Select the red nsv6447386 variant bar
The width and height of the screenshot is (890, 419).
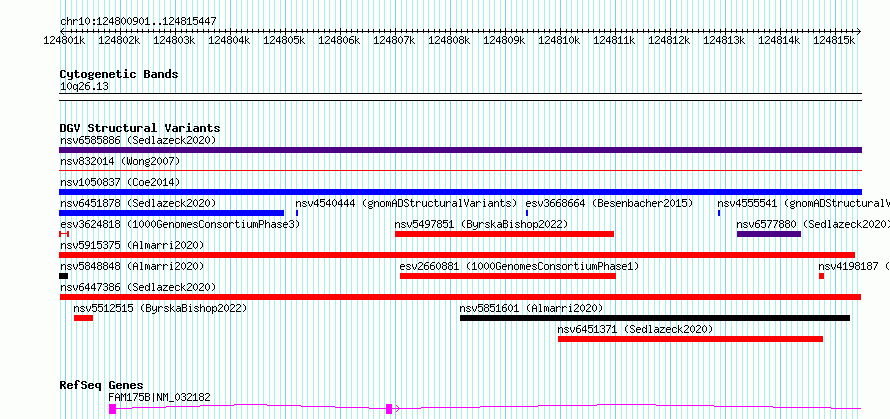(460, 297)
